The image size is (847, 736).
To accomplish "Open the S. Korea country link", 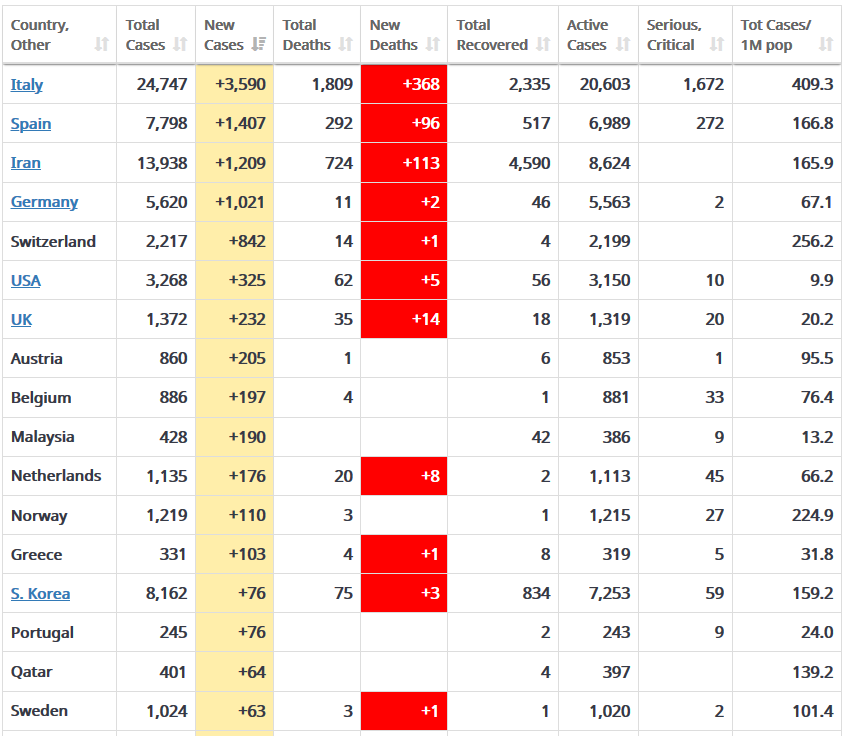I will pos(41,593).
